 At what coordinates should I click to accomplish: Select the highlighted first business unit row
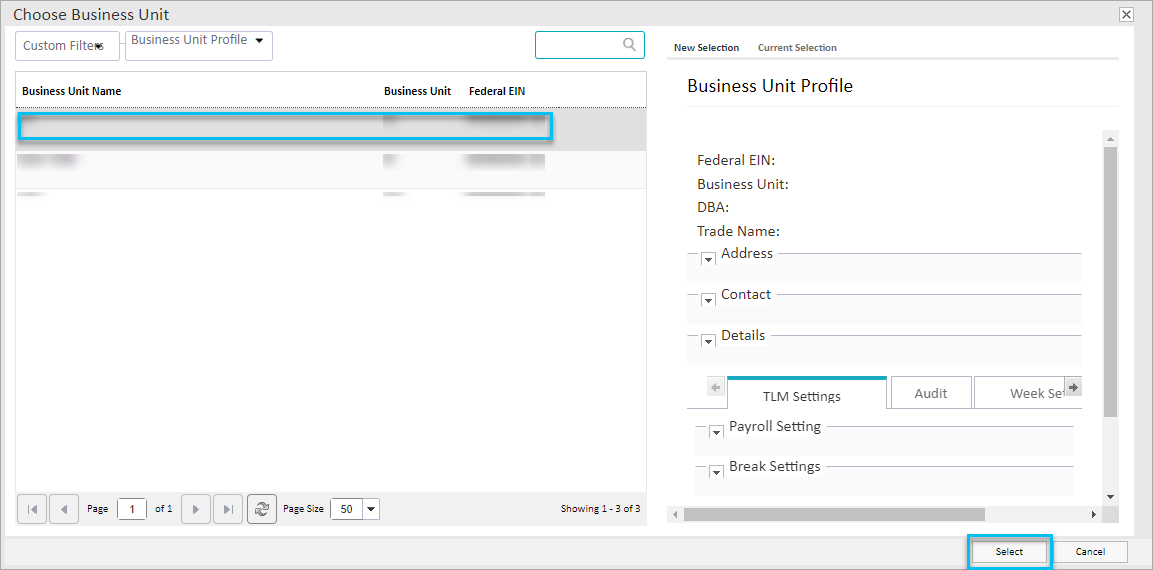pos(331,128)
